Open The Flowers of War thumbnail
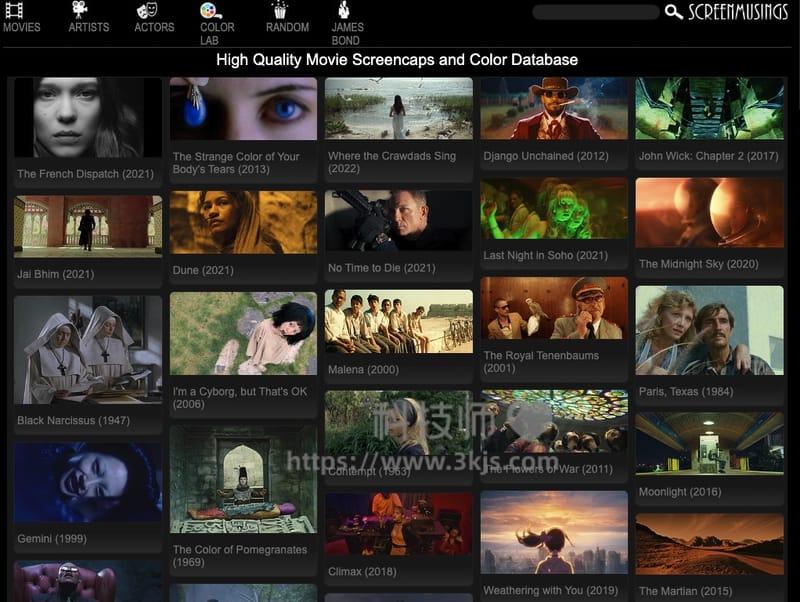Image resolution: width=800 pixels, height=602 pixels. tap(554, 421)
